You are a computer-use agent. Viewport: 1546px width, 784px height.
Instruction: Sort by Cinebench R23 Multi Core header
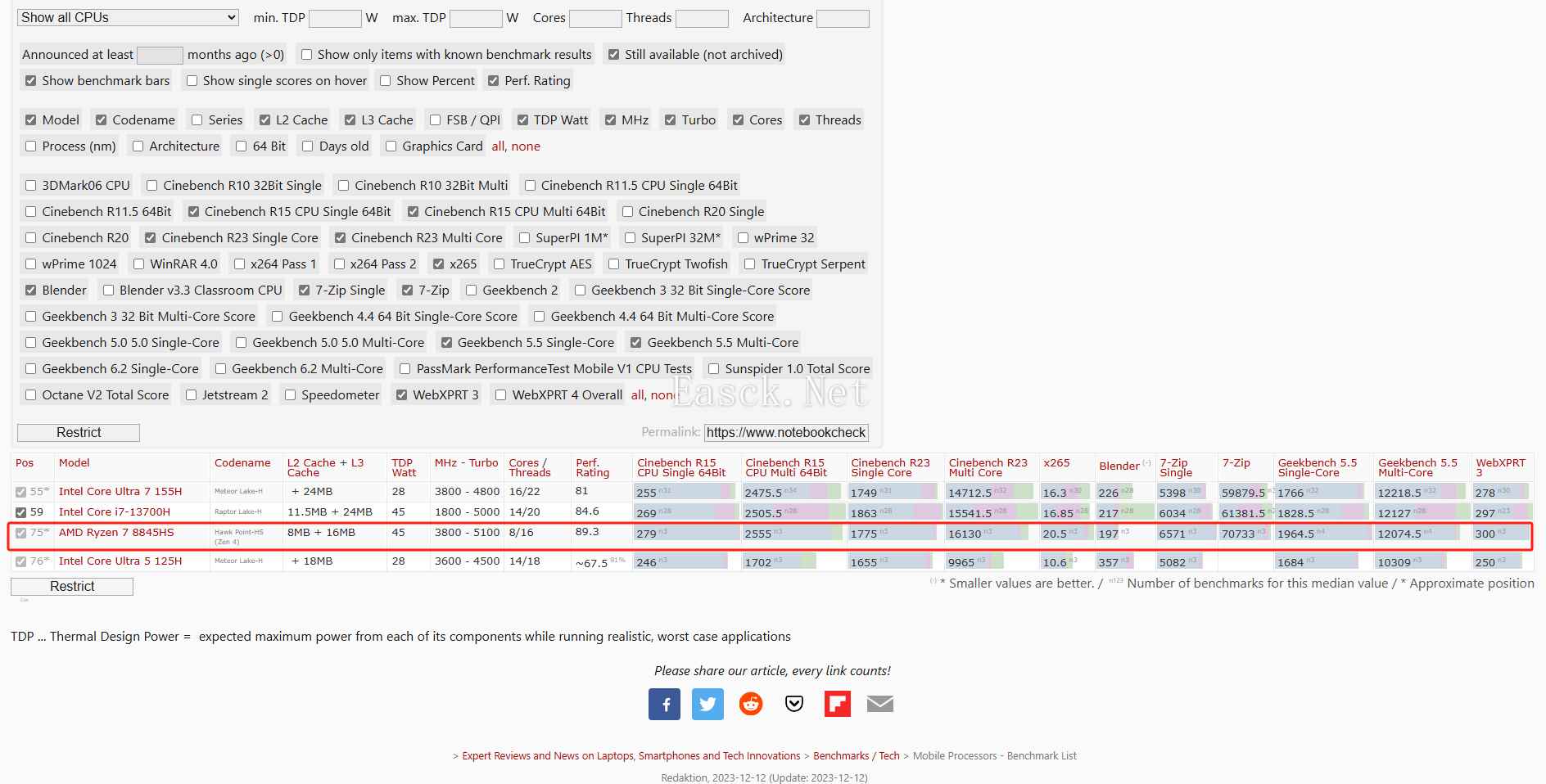pyautogui.click(x=988, y=467)
